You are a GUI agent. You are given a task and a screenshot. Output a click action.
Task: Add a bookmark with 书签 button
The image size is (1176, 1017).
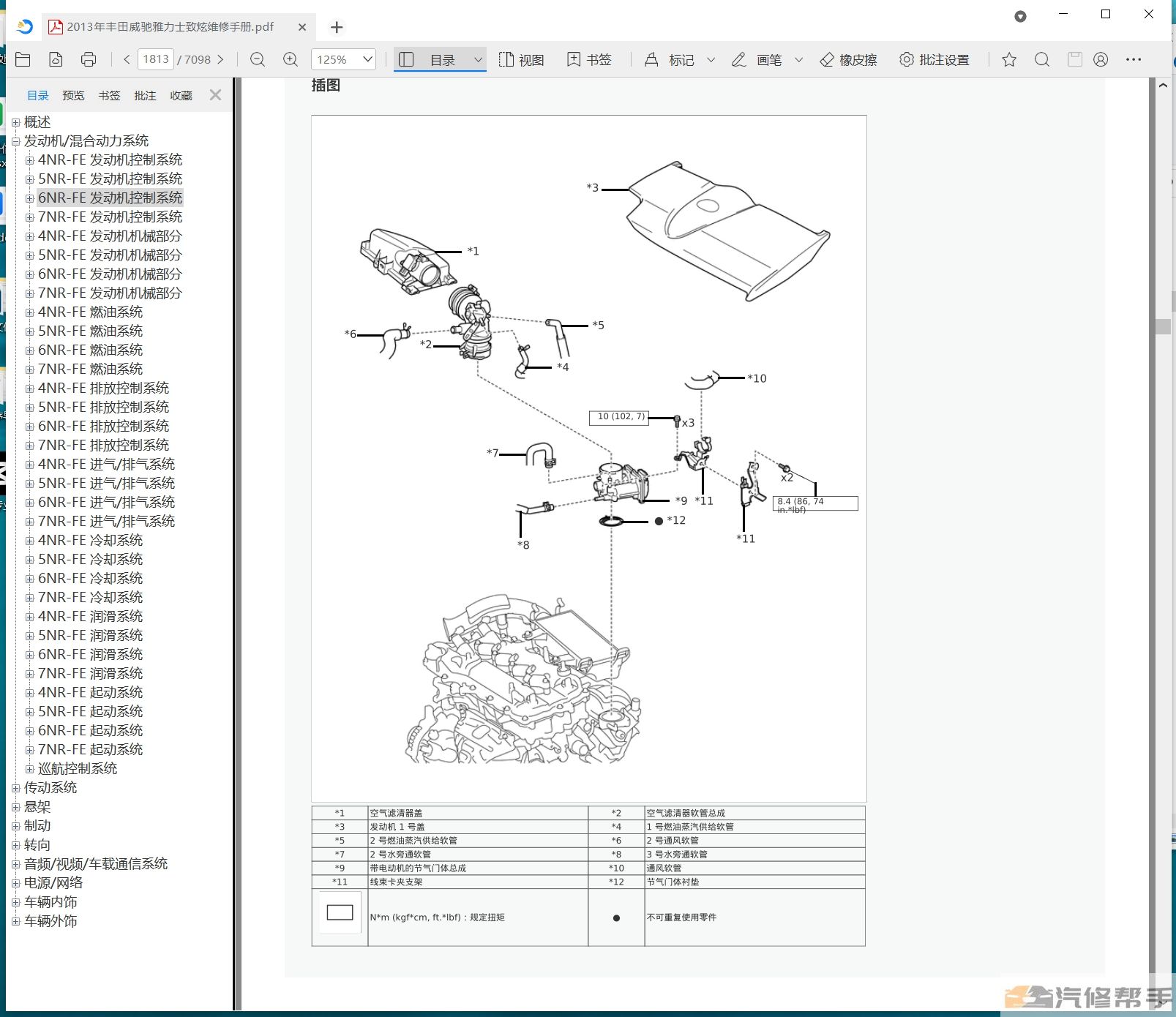click(x=589, y=60)
